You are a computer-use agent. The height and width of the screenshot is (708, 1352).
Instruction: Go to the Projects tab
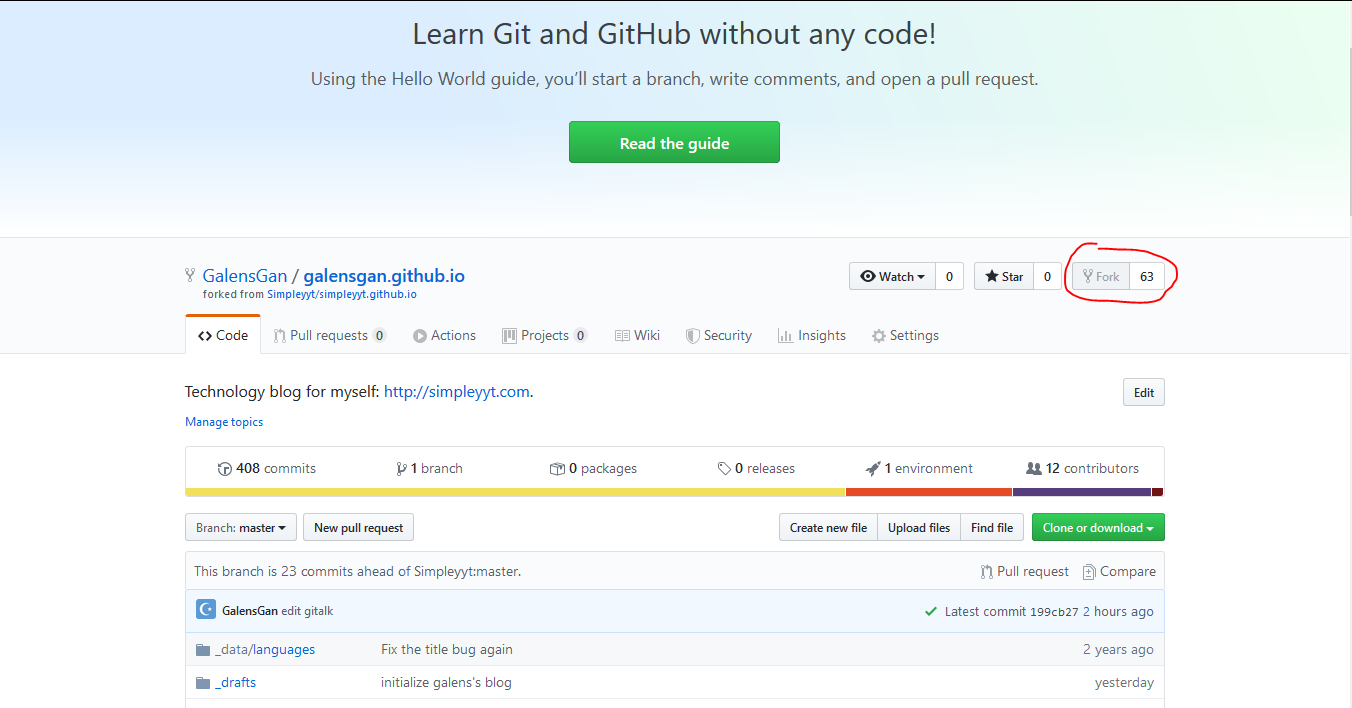click(x=544, y=336)
